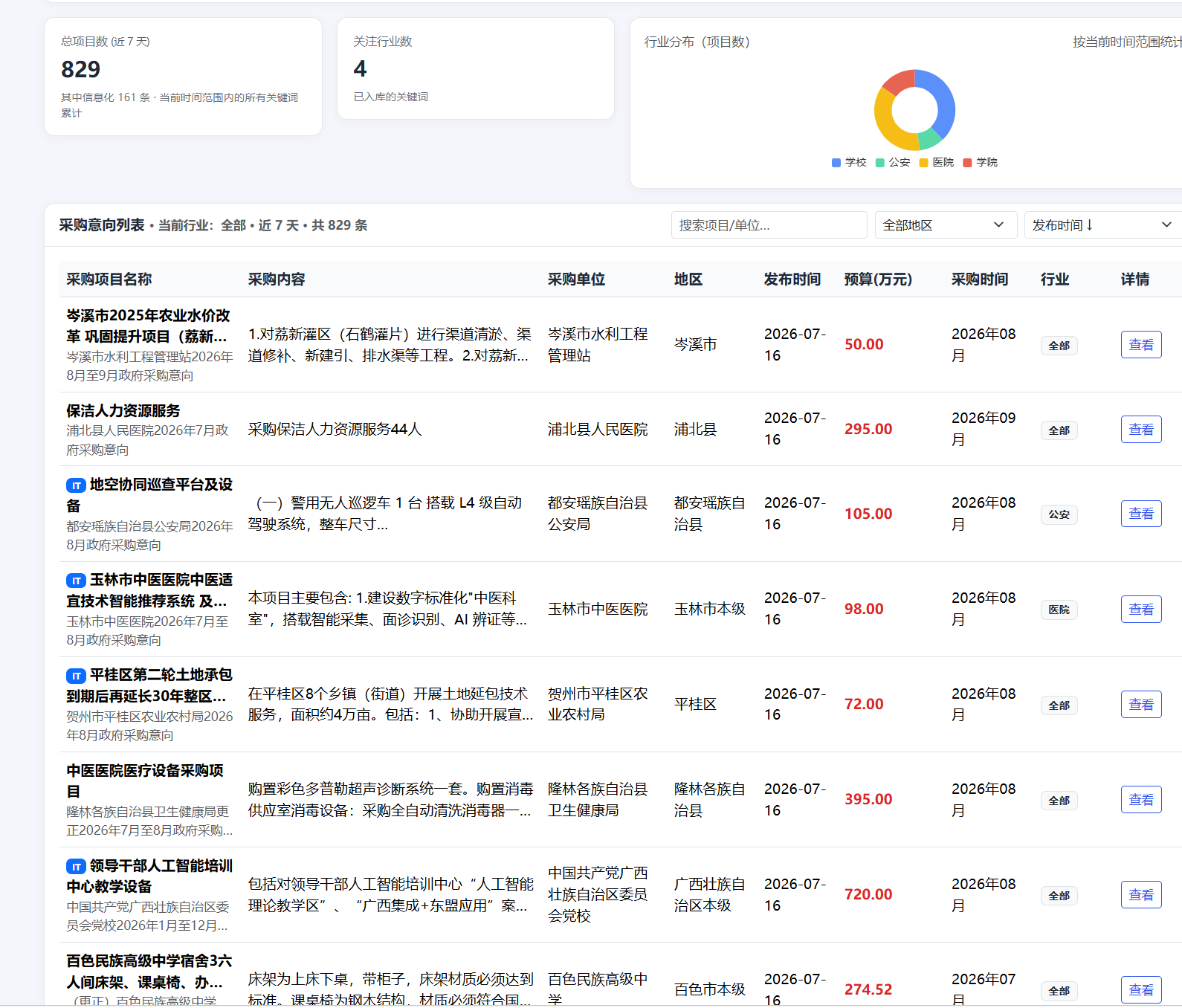This screenshot has width=1182, height=1008.
Task: Click region cell 岑溪市
Action: 695,345
